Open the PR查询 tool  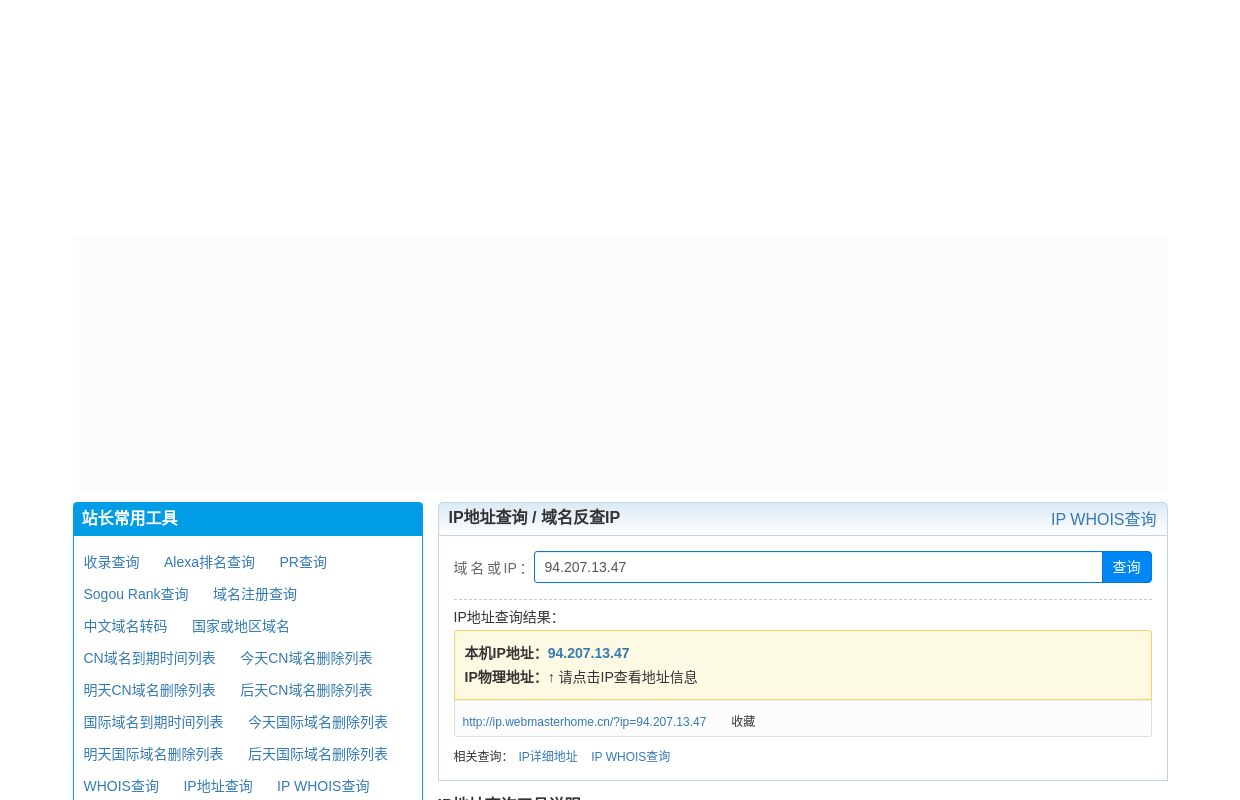click(302, 562)
